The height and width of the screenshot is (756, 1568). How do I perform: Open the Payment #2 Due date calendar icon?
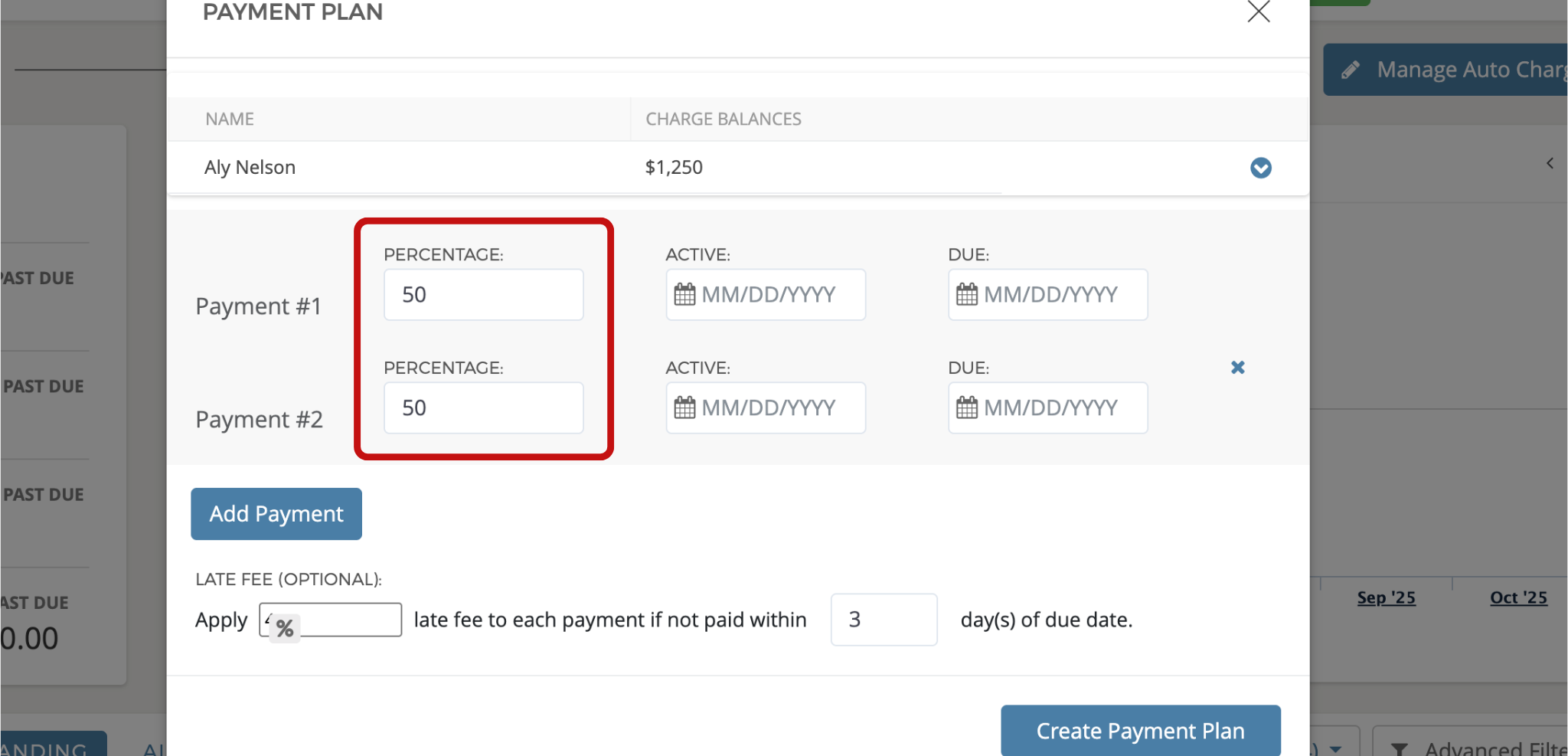pos(967,408)
